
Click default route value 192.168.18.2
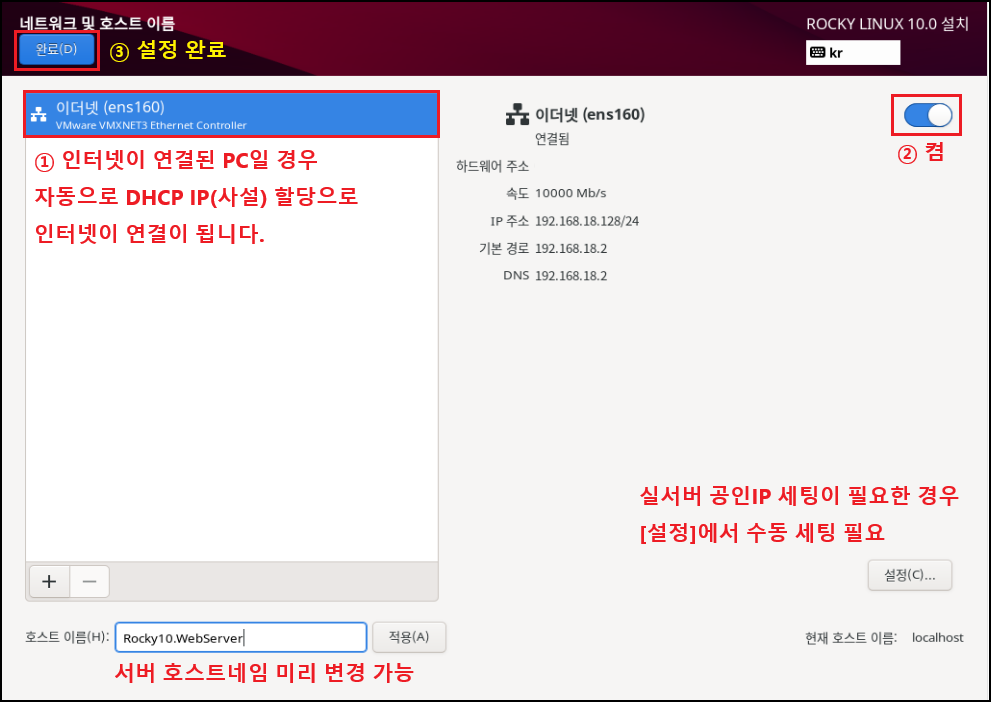[x=571, y=248]
